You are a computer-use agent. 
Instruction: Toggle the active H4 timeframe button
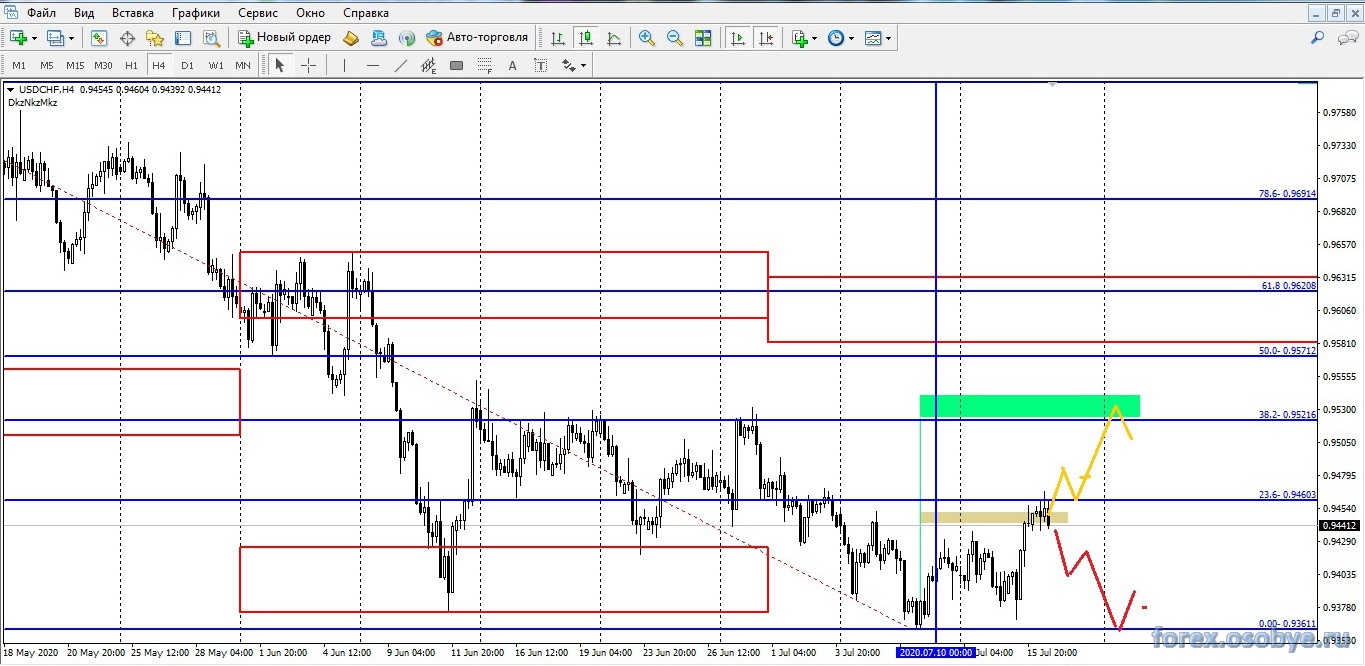[x=159, y=65]
